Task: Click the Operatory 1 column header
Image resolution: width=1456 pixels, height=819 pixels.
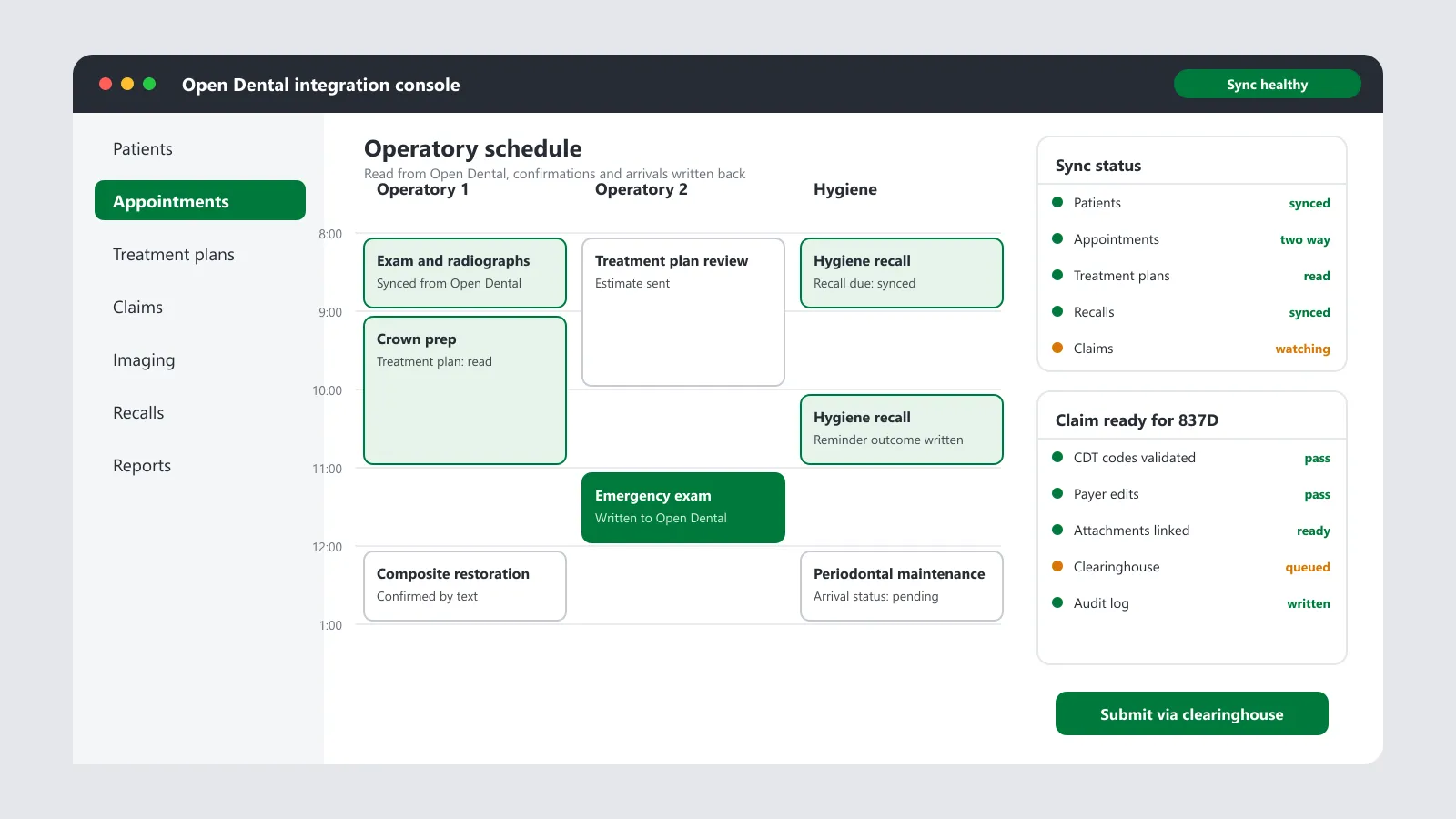Action: [422, 189]
